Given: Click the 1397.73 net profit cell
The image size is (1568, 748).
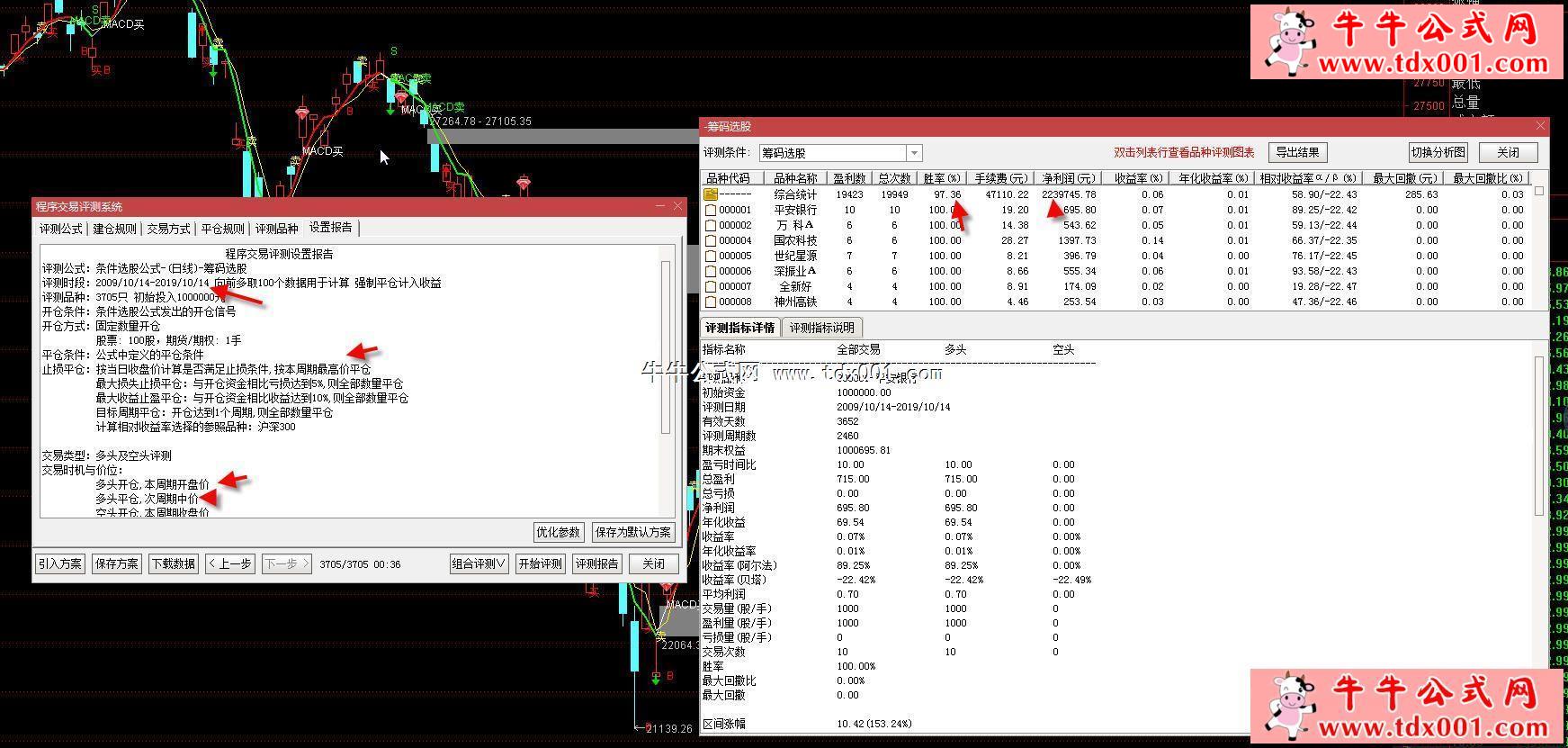Looking at the screenshot, I should coord(1077,240).
